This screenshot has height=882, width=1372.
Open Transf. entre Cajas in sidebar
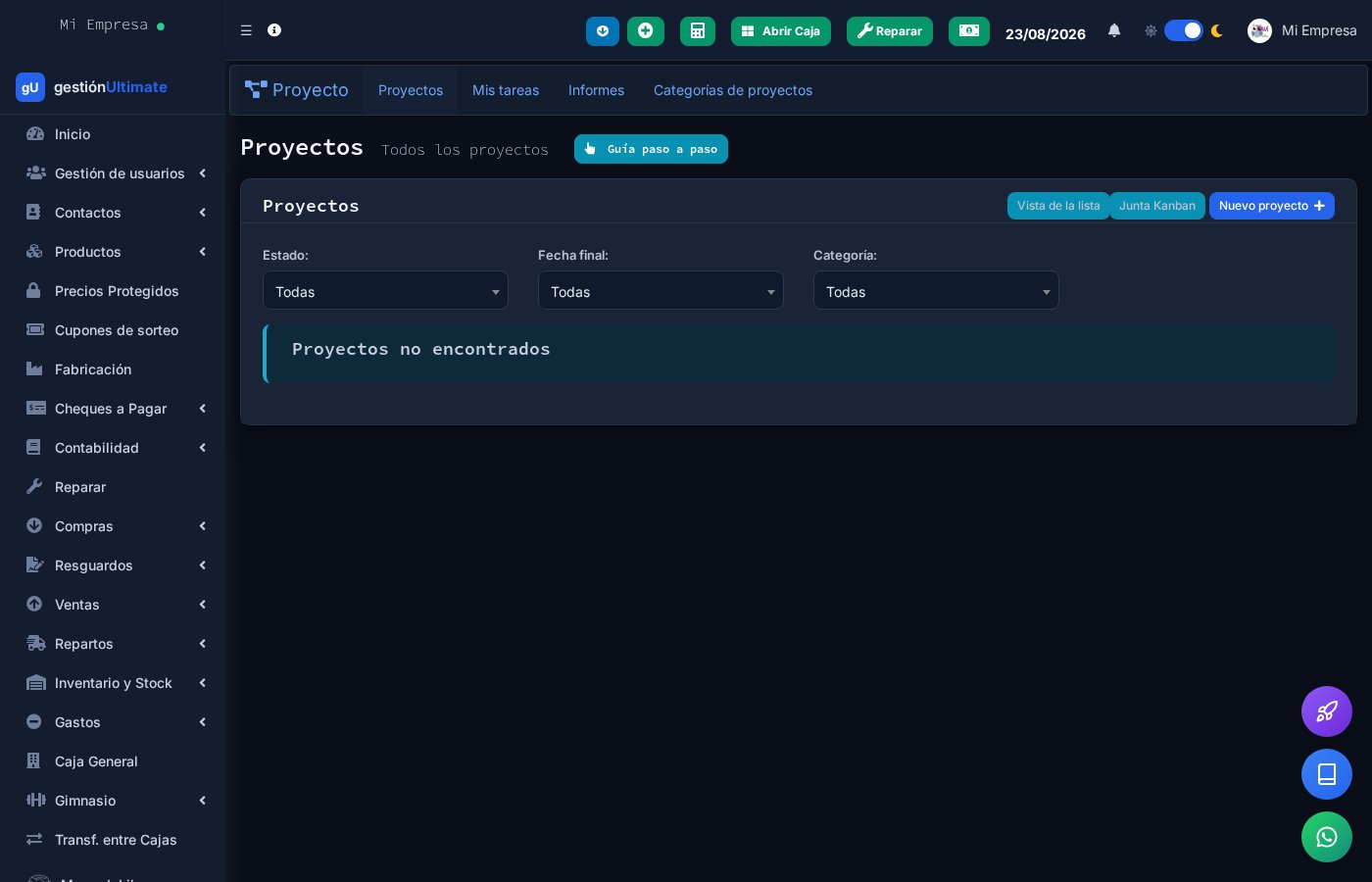coord(113,840)
